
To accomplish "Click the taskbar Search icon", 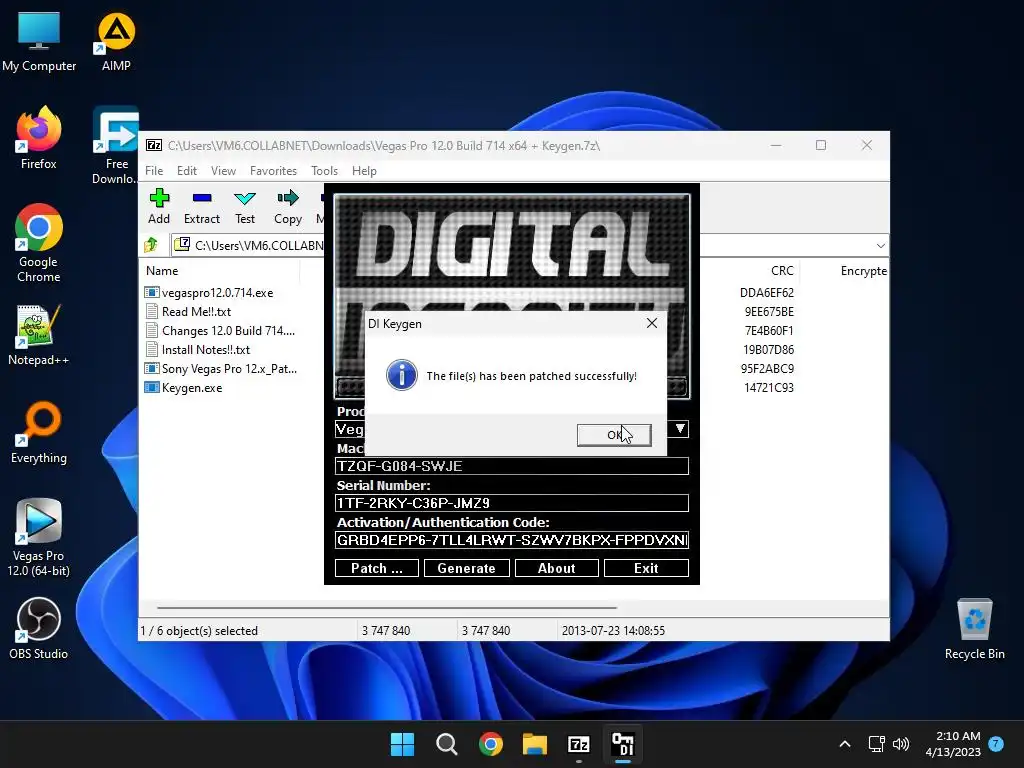I will pyautogui.click(x=447, y=744).
